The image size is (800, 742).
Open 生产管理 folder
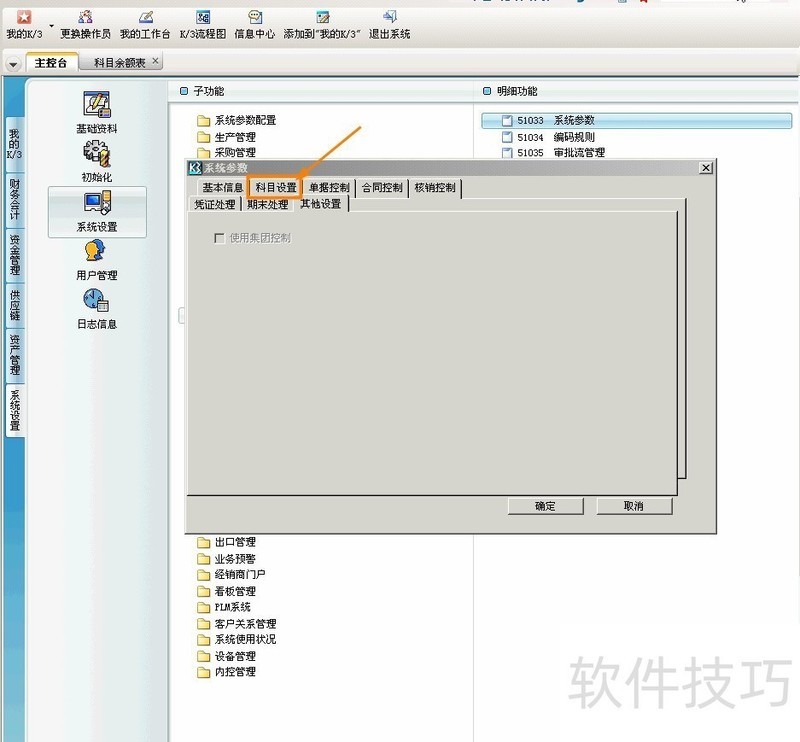click(x=226, y=137)
